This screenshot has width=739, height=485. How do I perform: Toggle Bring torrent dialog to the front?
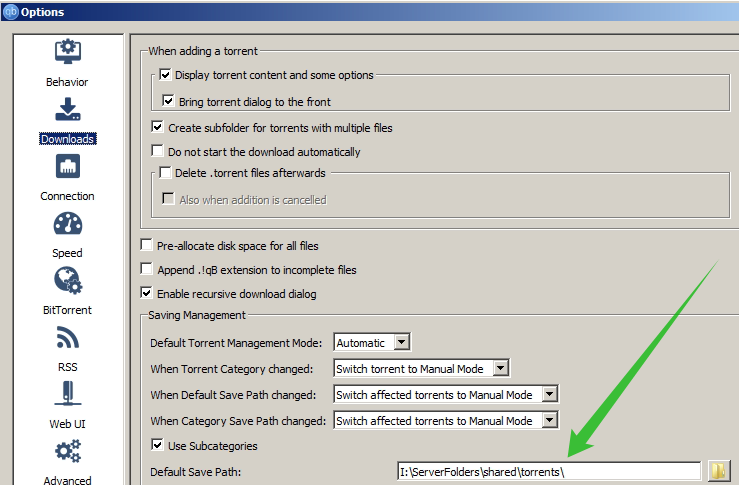click(170, 102)
